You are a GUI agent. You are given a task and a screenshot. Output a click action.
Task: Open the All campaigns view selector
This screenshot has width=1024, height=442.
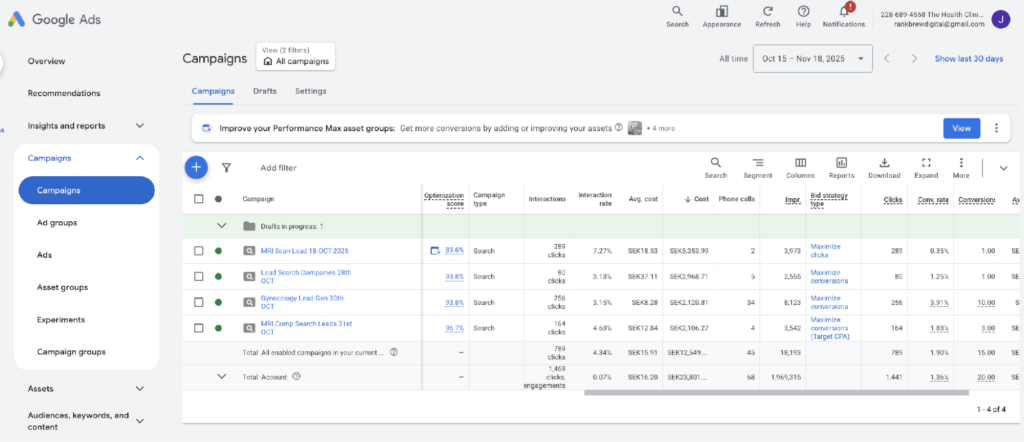click(296, 56)
